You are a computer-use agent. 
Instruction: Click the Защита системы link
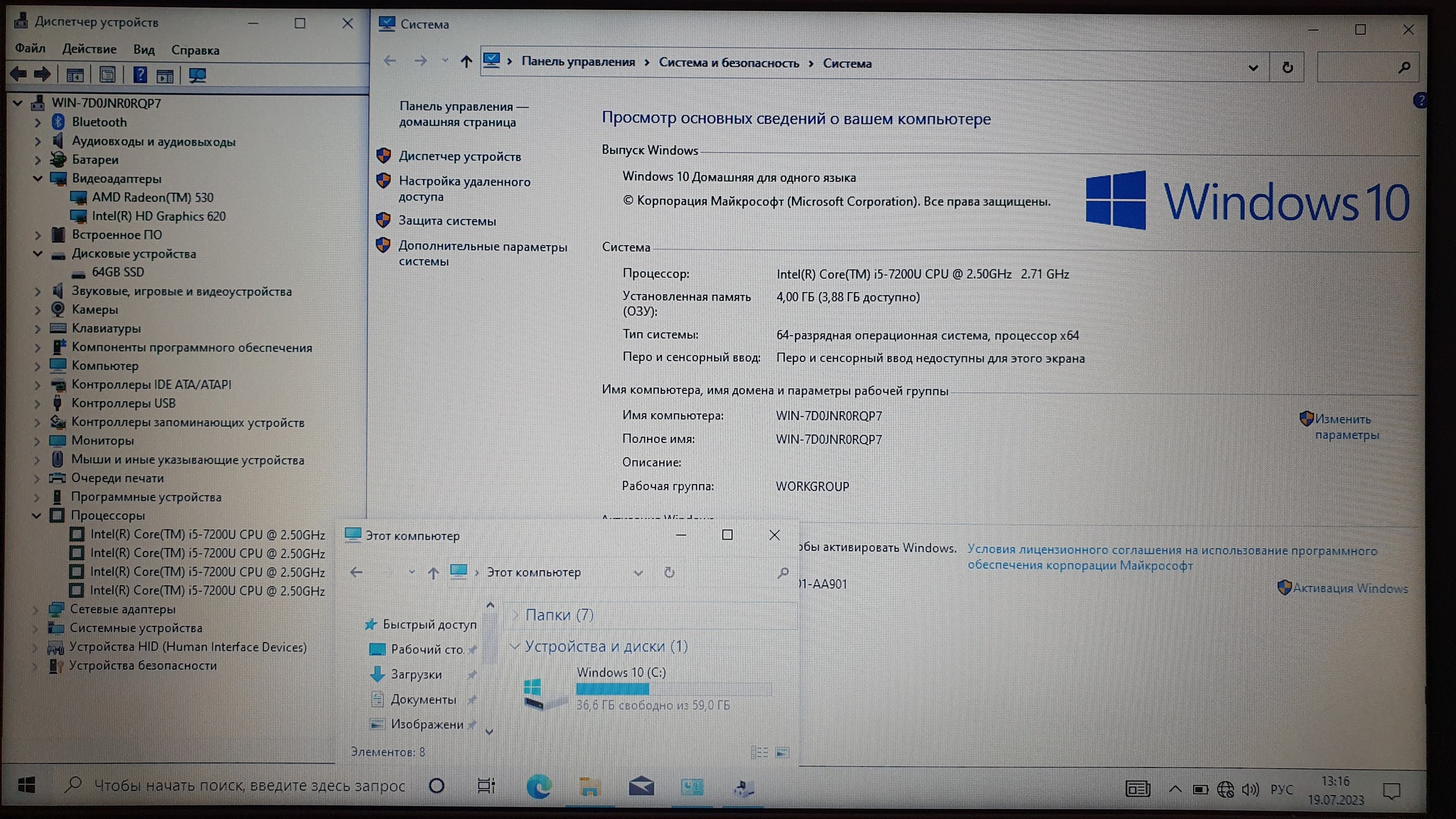coord(446,221)
